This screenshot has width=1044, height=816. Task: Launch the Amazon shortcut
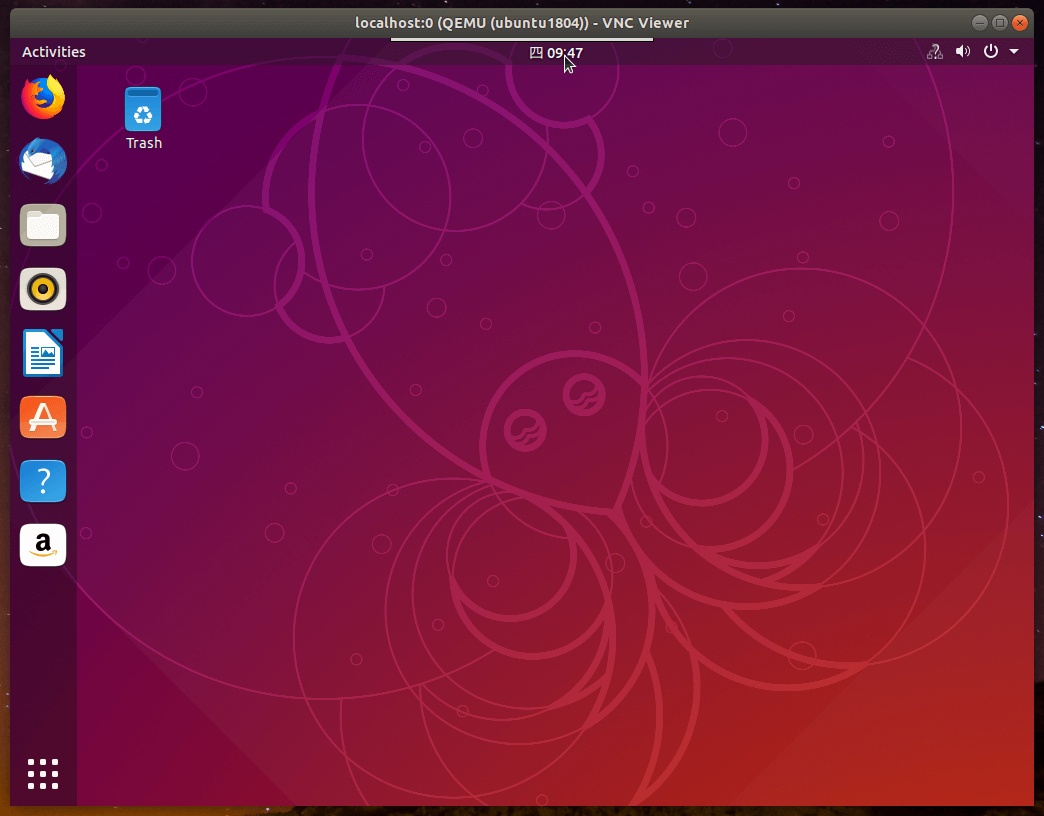[43, 545]
